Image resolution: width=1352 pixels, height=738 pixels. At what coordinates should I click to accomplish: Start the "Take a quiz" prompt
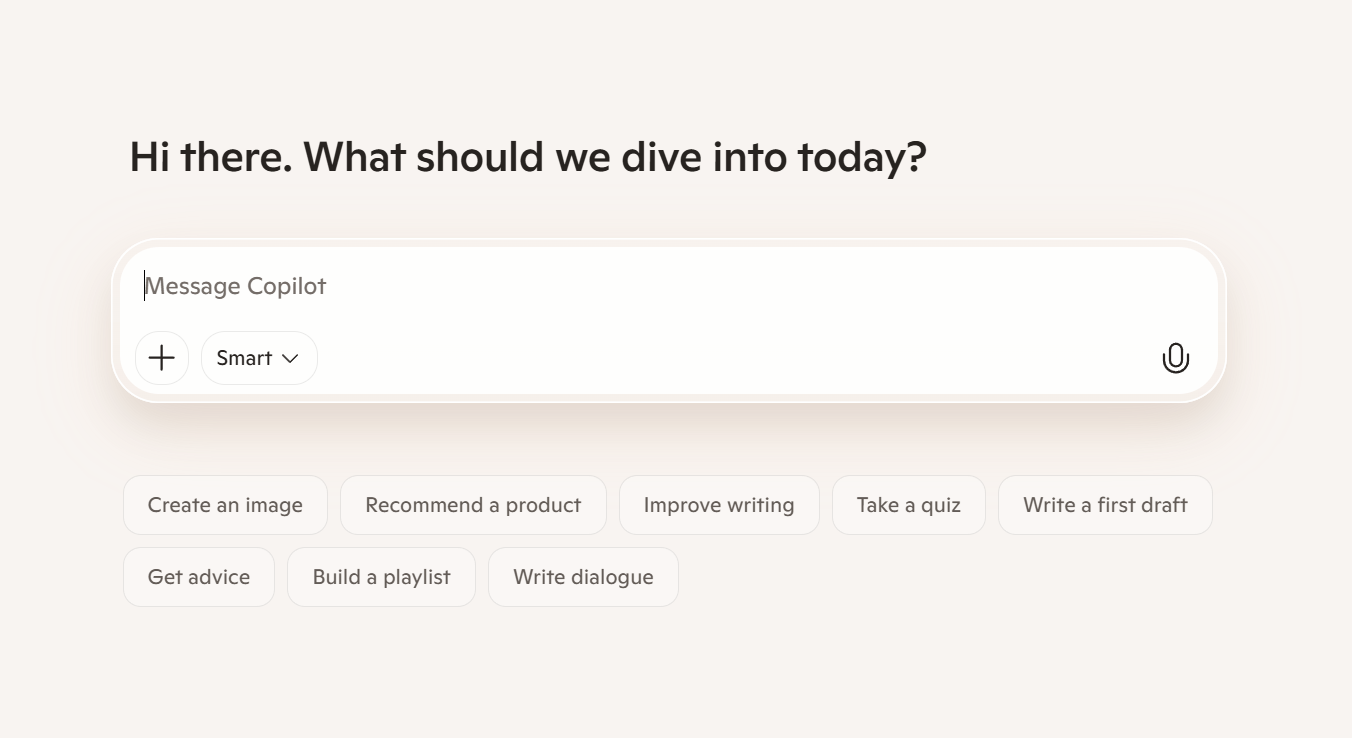tap(908, 505)
